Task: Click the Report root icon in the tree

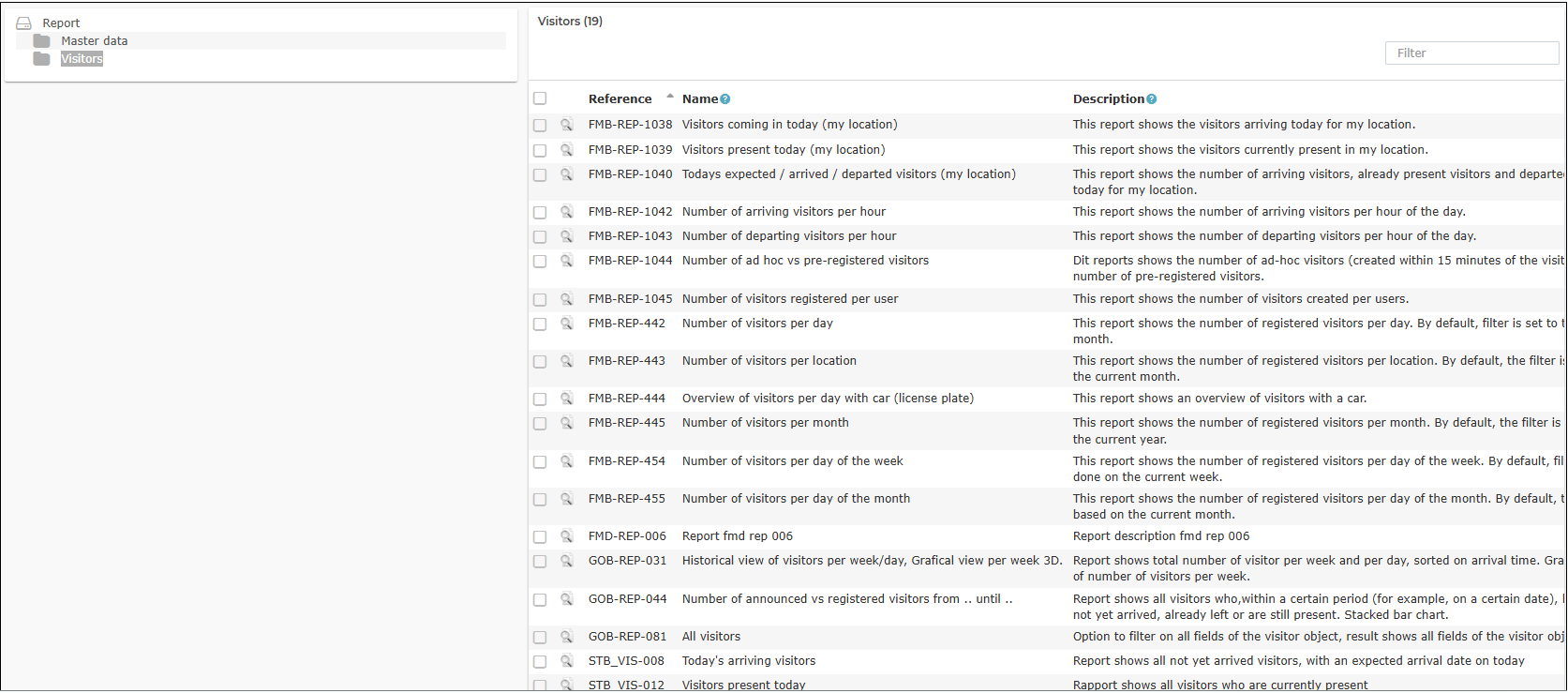Action: point(24,23)
